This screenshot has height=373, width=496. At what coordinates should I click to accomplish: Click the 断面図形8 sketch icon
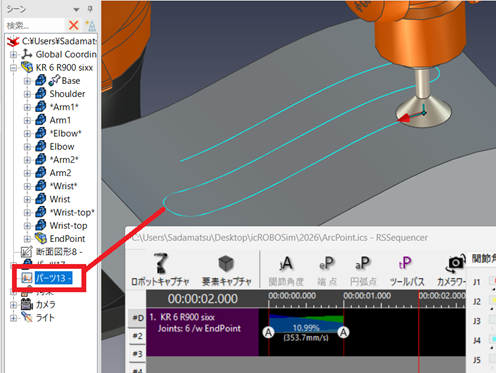[26, 252]
